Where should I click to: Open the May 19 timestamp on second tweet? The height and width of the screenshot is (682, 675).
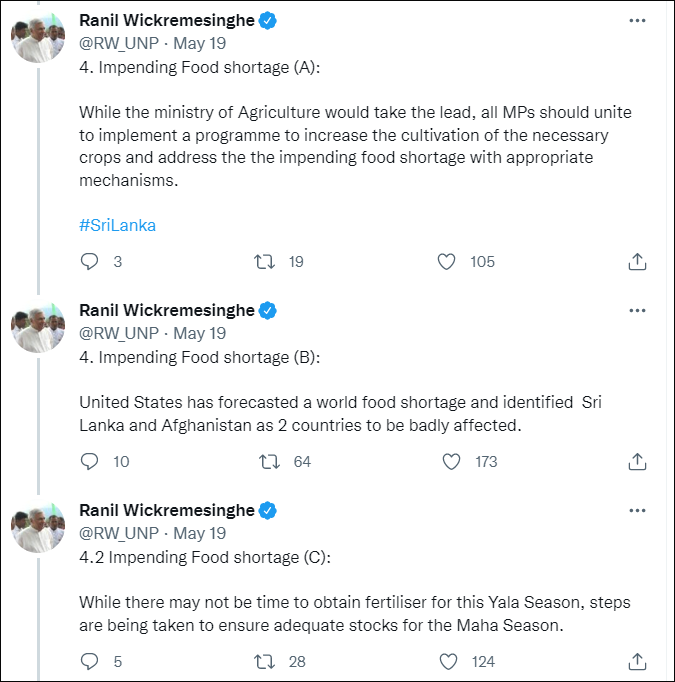coord(200,333)
